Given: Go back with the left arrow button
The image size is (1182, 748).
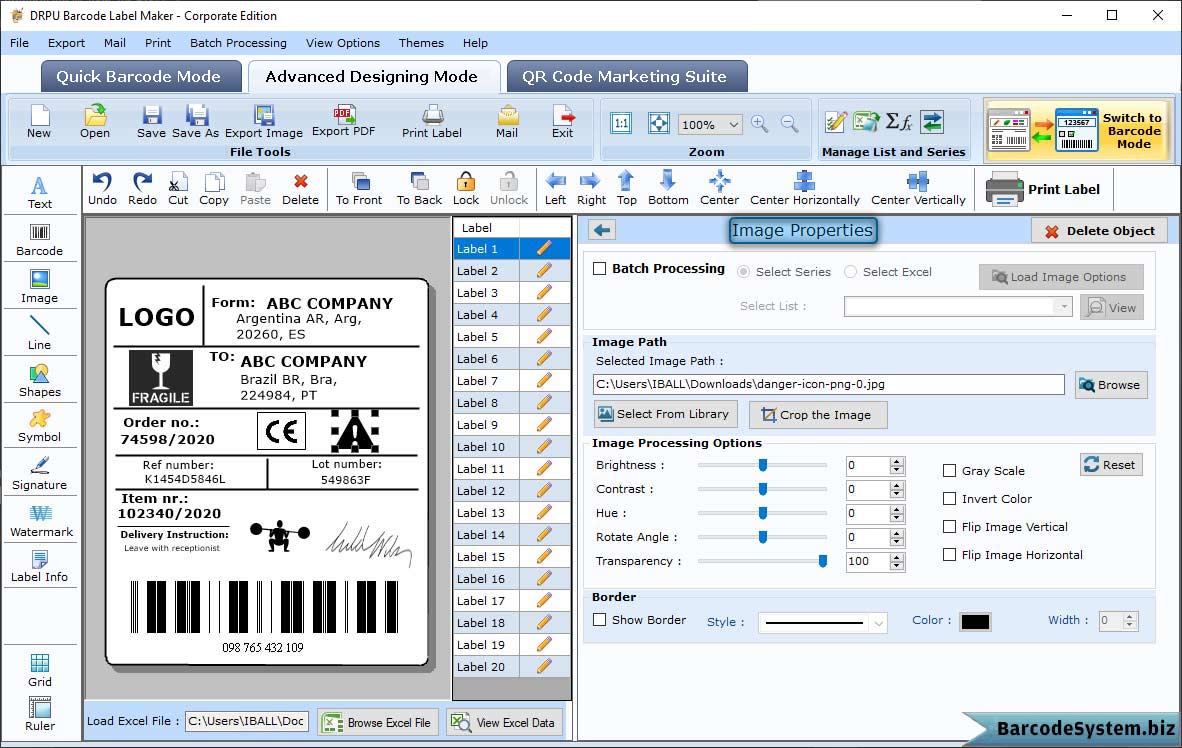Looking at the screenshot, I should [x=602, y=230].
